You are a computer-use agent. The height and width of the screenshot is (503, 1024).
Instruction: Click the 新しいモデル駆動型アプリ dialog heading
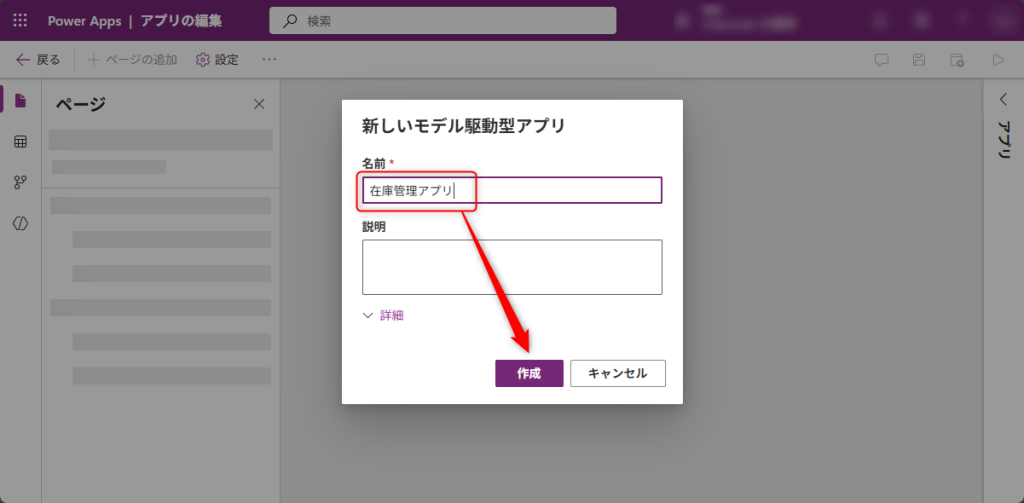pos(463,126)
